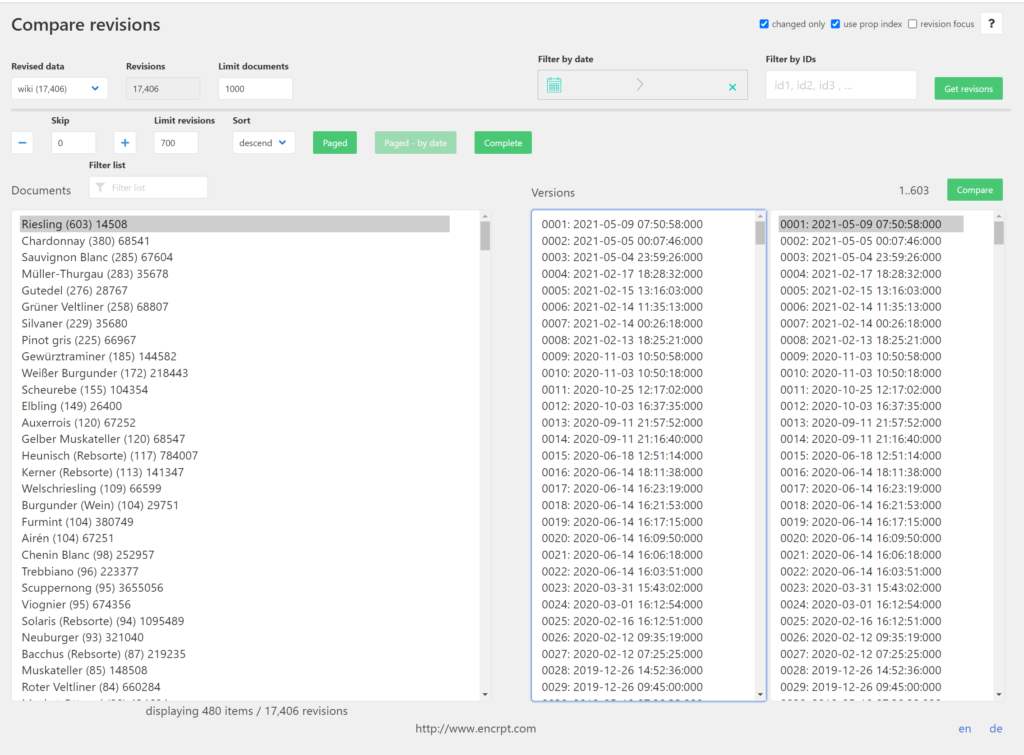Expand the Sort order dropdown
The width and height of the screenshot is (1024, 755).
(x=263, y=143)
